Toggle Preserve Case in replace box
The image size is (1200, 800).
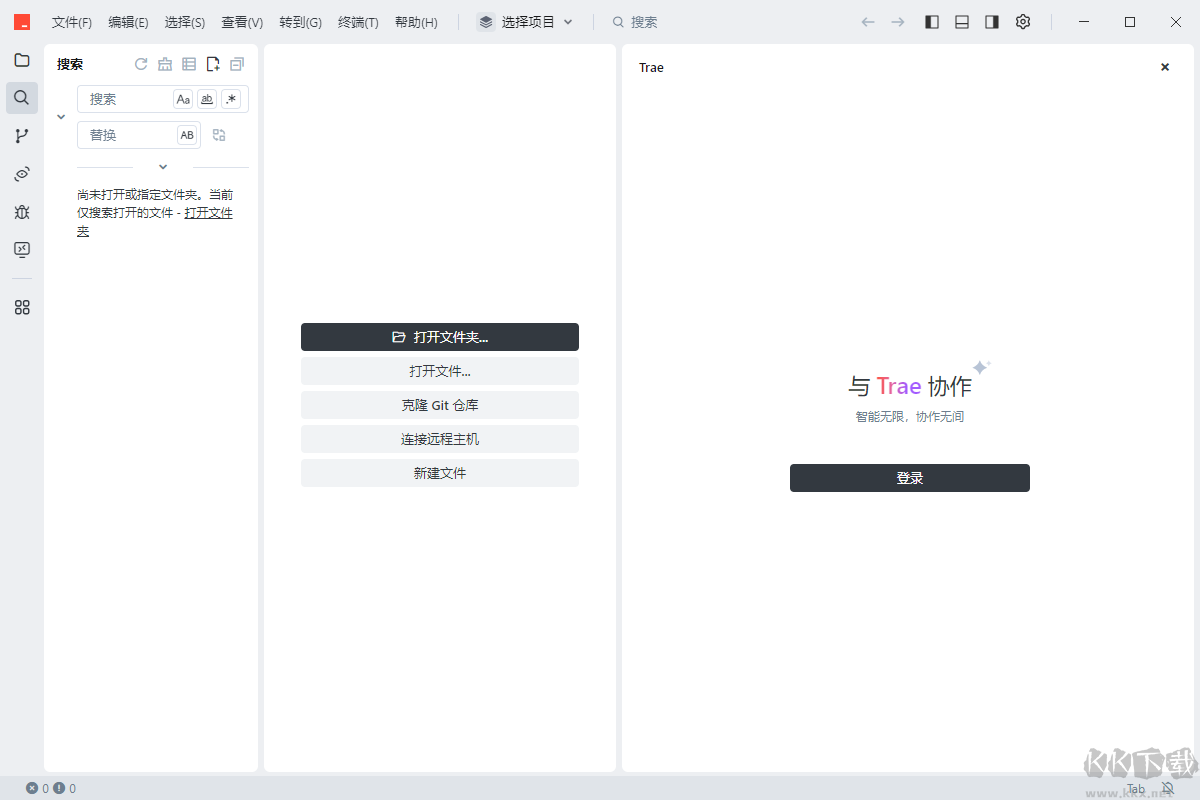(x=187, y=135)
